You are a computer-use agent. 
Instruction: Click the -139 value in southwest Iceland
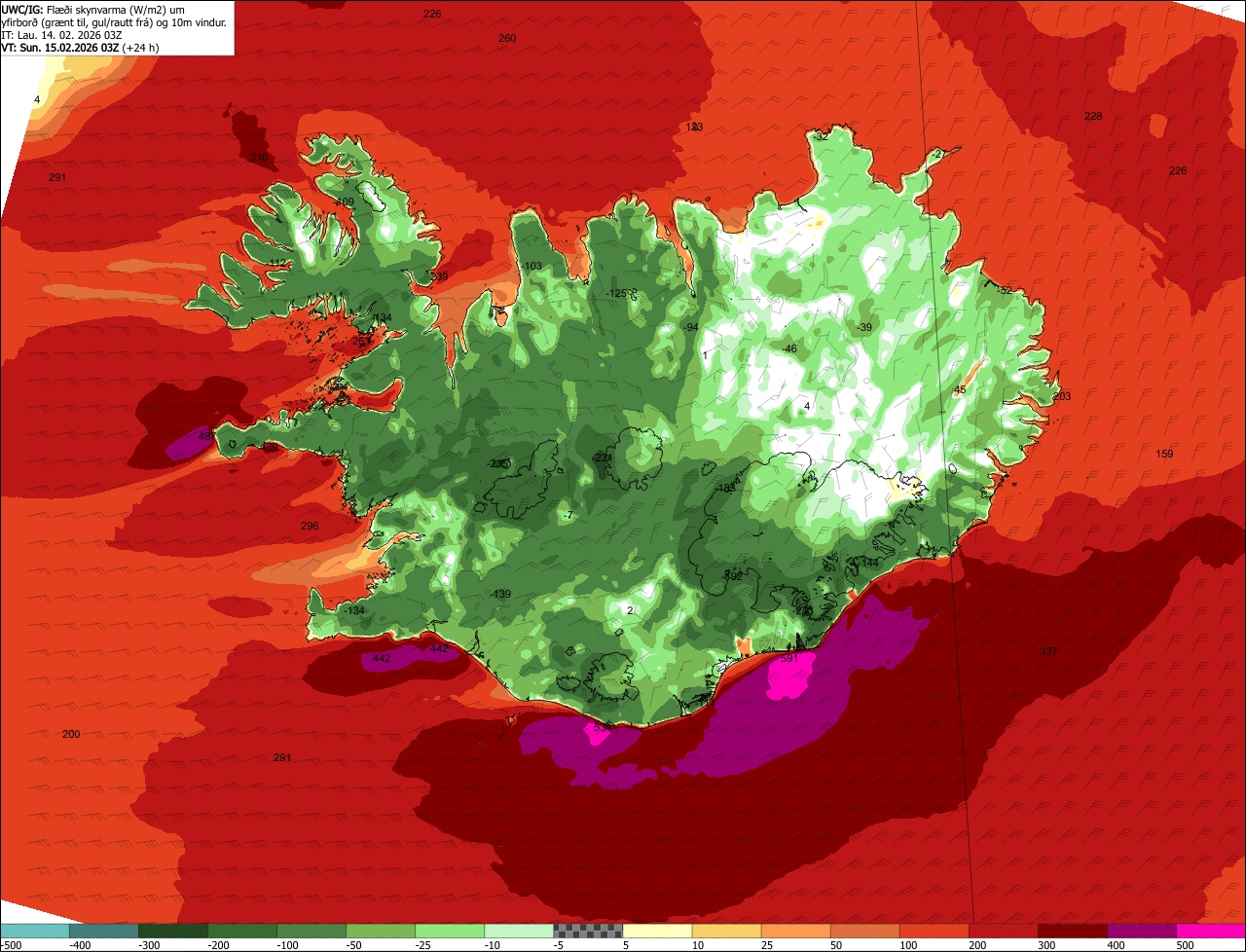coord(500,594)
